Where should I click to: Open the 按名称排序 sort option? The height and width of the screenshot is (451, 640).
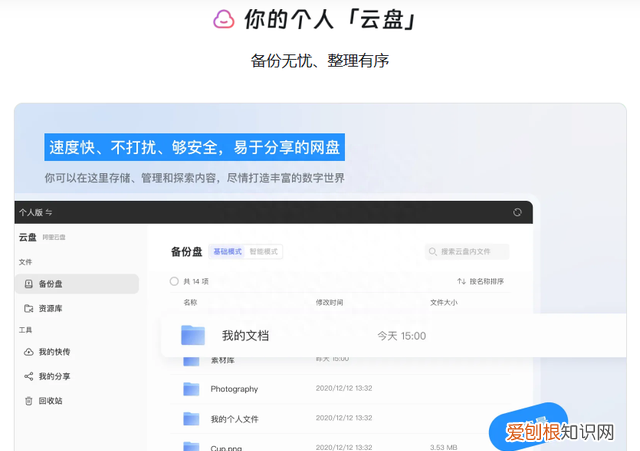tap(480, 281)
